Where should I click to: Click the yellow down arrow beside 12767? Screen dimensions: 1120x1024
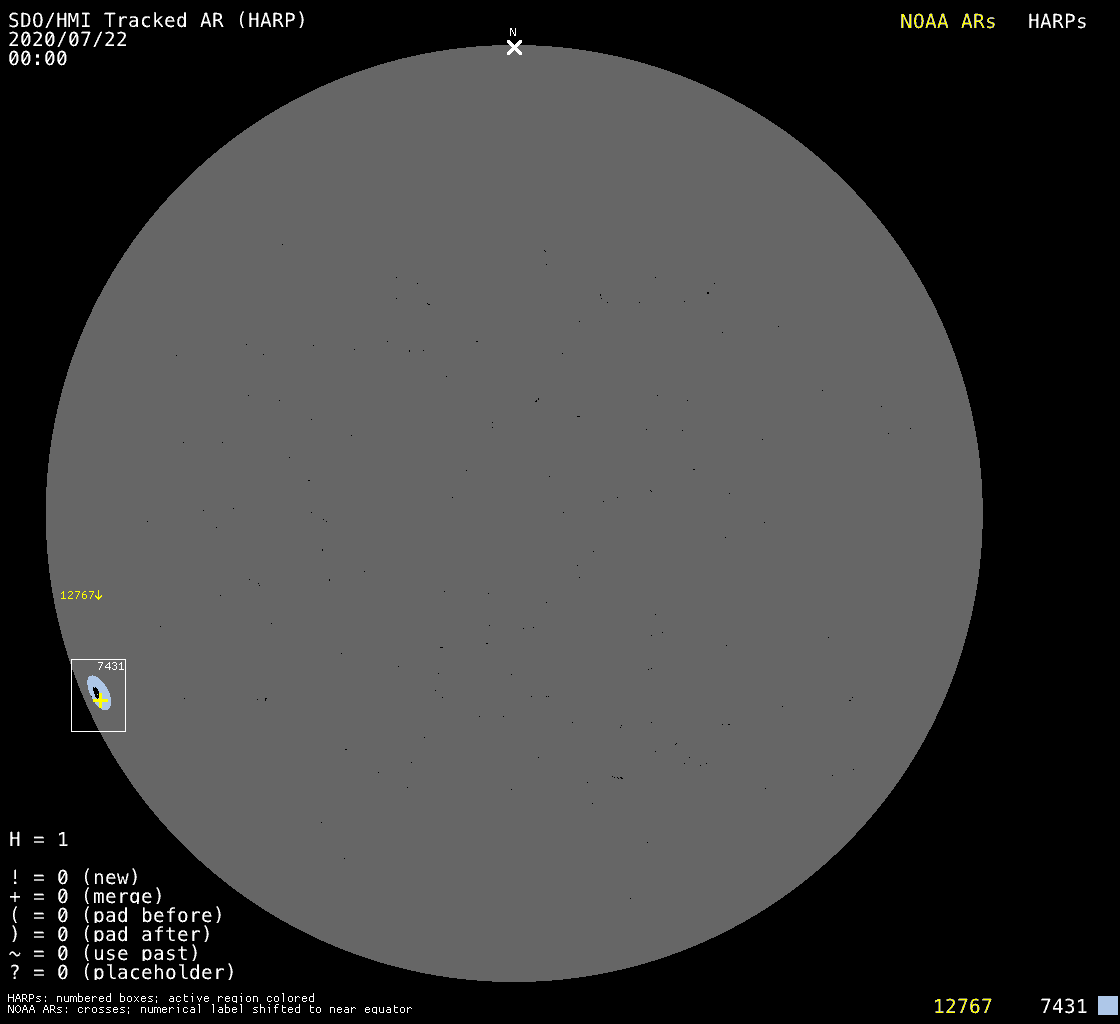click(99, 595)
